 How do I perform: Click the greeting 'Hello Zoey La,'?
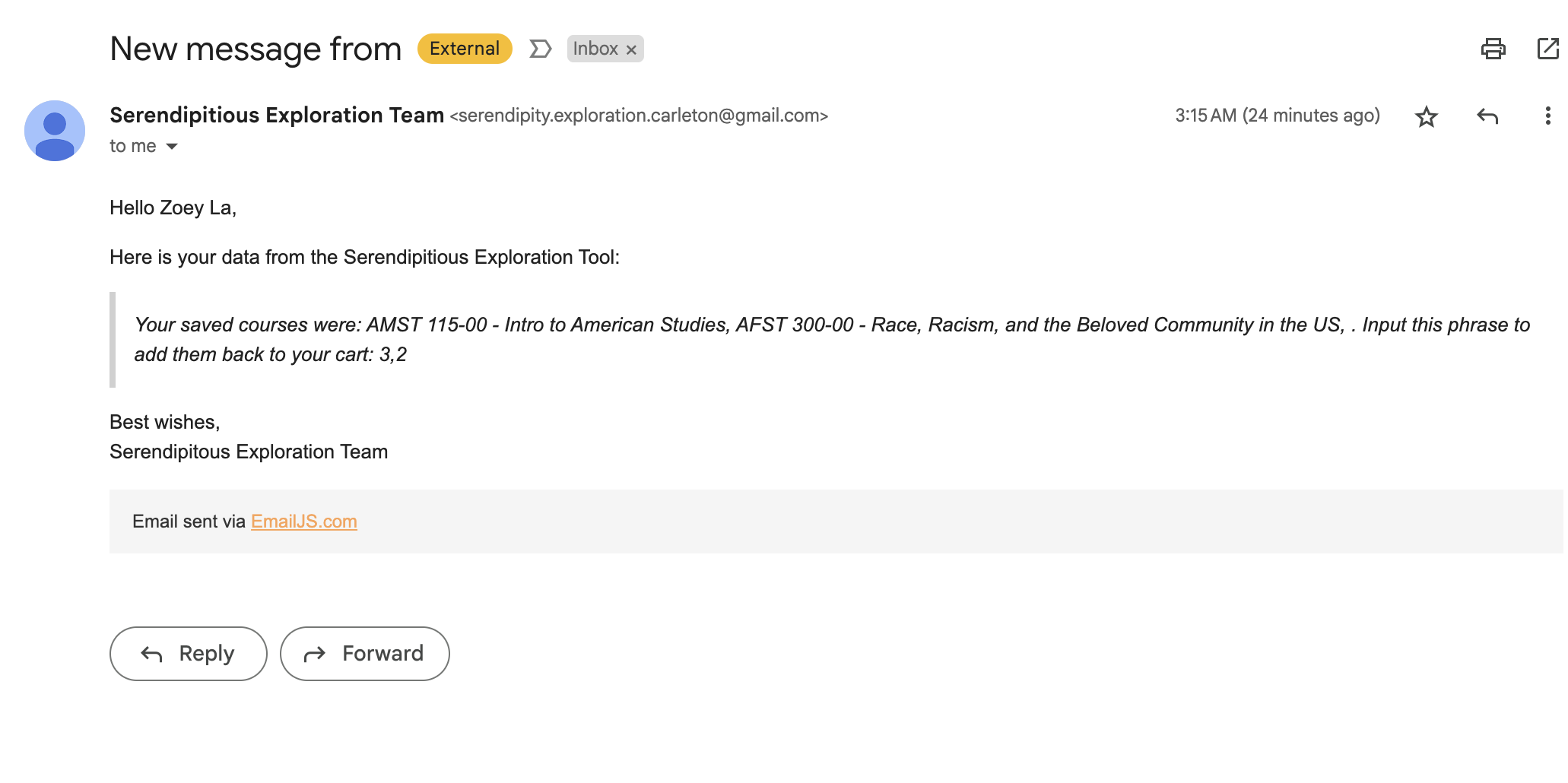click(x=173, y=208)
